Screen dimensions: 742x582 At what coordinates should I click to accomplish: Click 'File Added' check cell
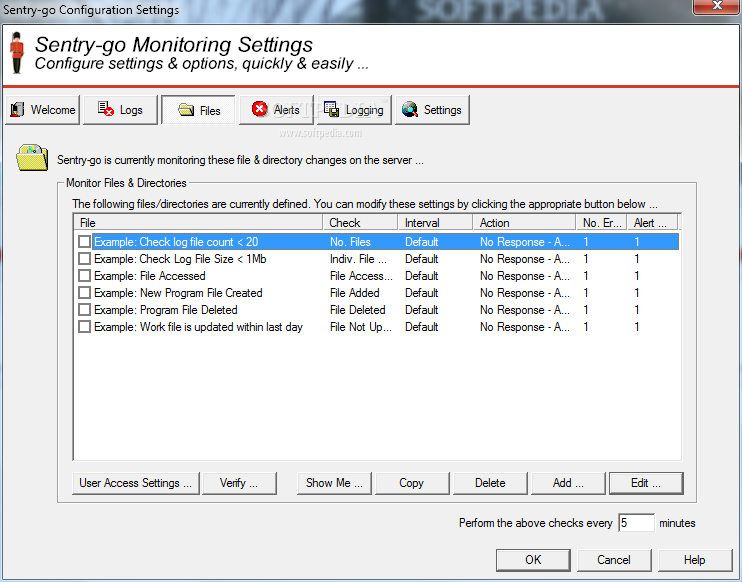coord(354,293)
